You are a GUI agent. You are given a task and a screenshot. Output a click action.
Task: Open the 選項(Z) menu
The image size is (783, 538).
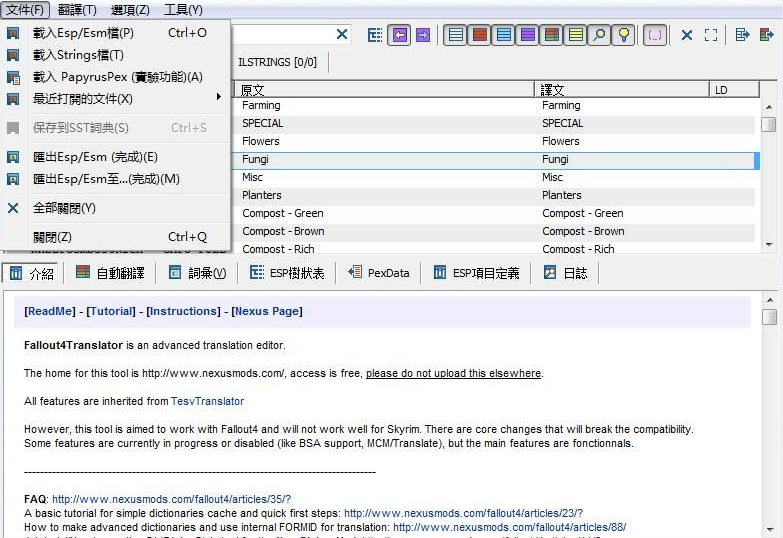(130, 9)
